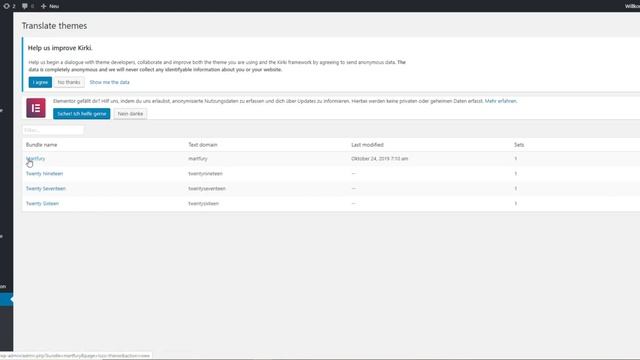Click the Translate themes page heading
Viewport: 640px width, 360px height.
(x=54, y=26)
